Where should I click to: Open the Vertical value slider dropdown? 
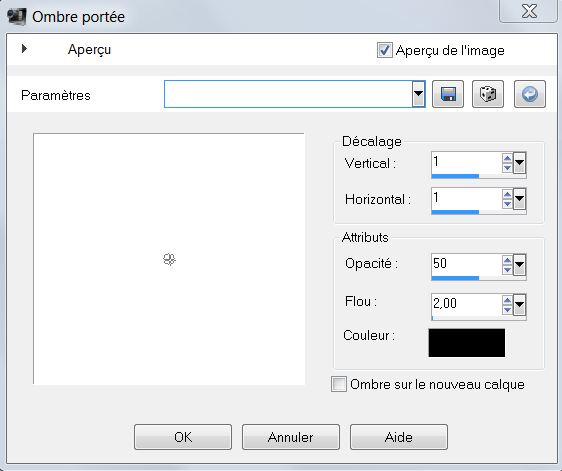519,163
